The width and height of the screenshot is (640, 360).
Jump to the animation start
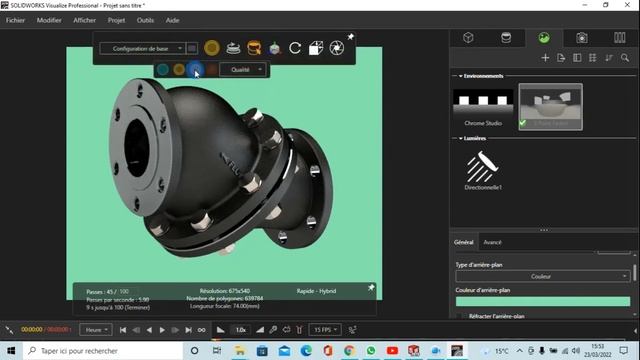pyautogui.click(x=123, y=330)
